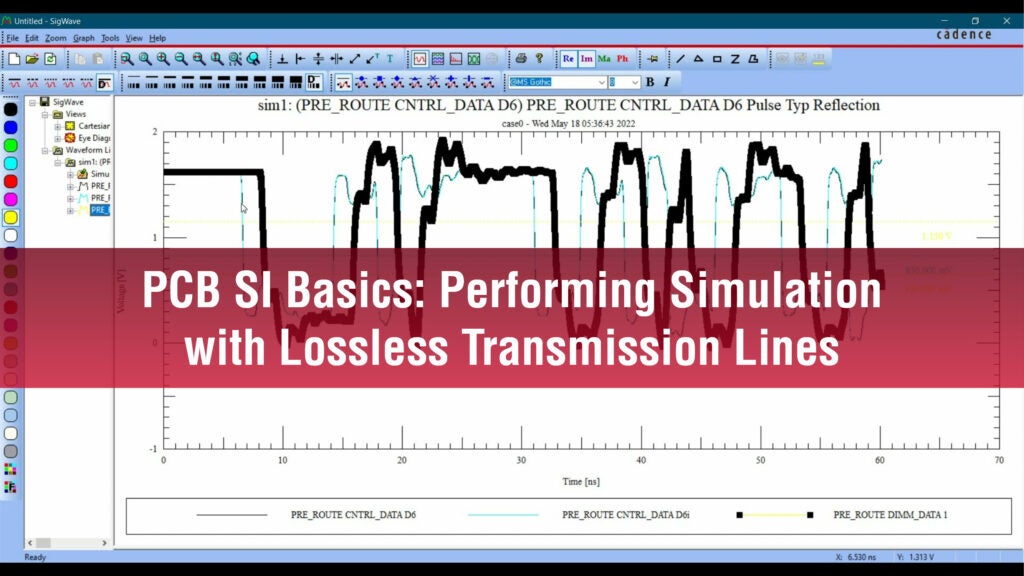Select the Zoom In magnifier tool

pyautogui.click(x=162, y=58)
